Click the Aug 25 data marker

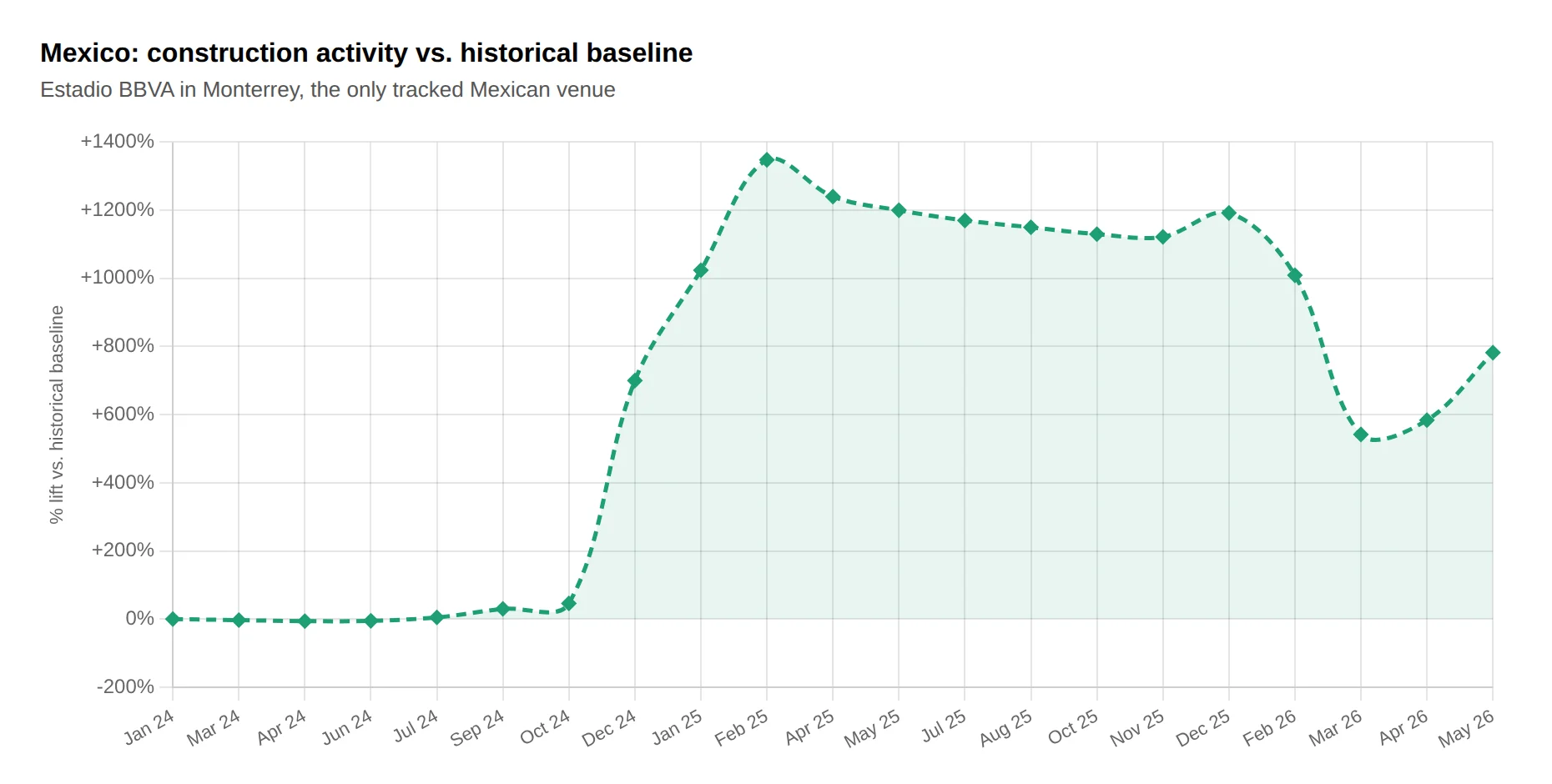click(x=1031, y=227)
